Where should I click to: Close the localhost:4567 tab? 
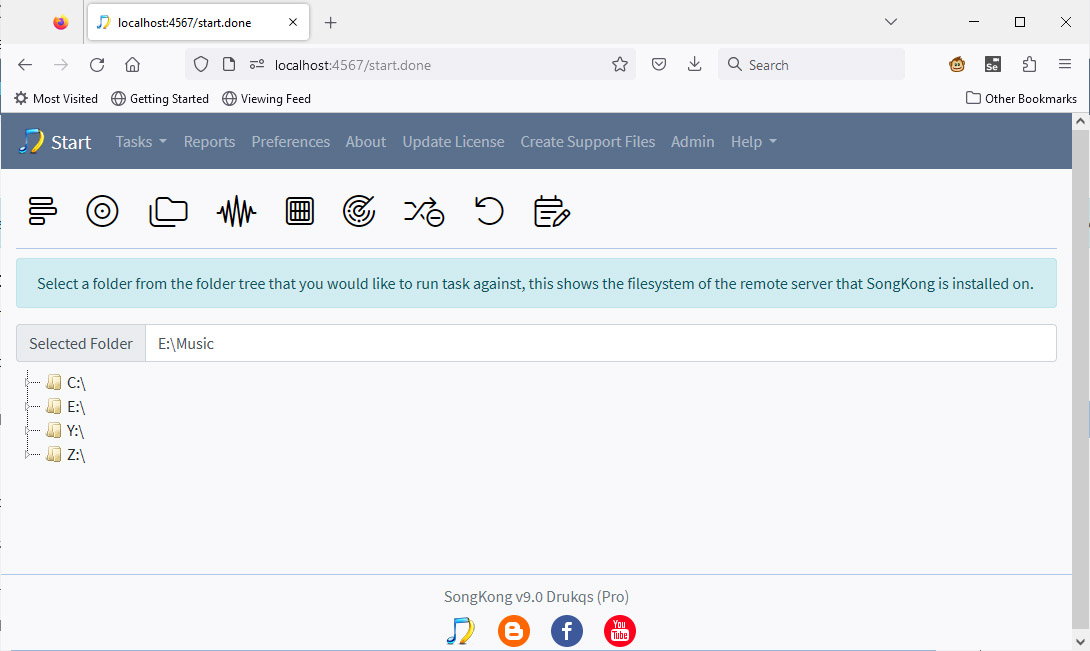[x=293, y=22]
